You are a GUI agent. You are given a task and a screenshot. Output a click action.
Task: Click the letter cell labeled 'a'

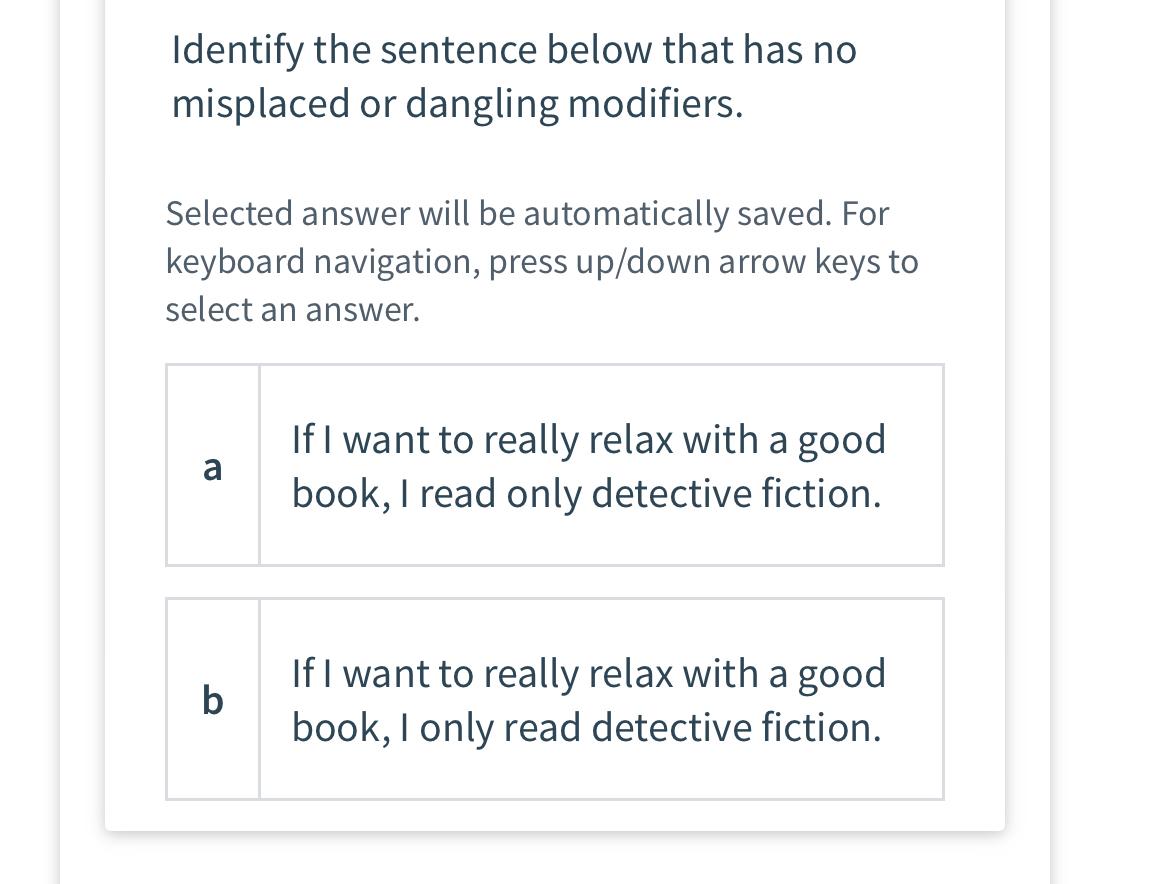coord(212,465)
